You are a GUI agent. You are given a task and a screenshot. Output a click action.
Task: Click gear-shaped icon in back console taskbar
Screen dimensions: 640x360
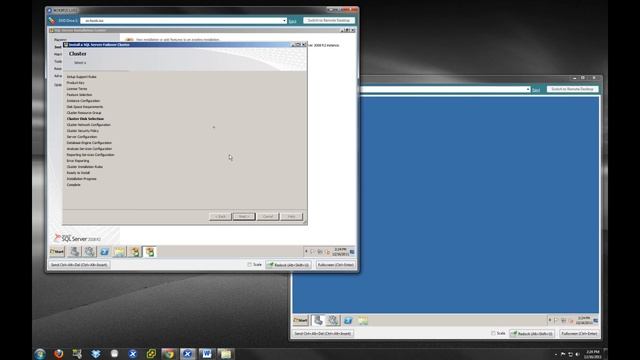pos(333,320)
